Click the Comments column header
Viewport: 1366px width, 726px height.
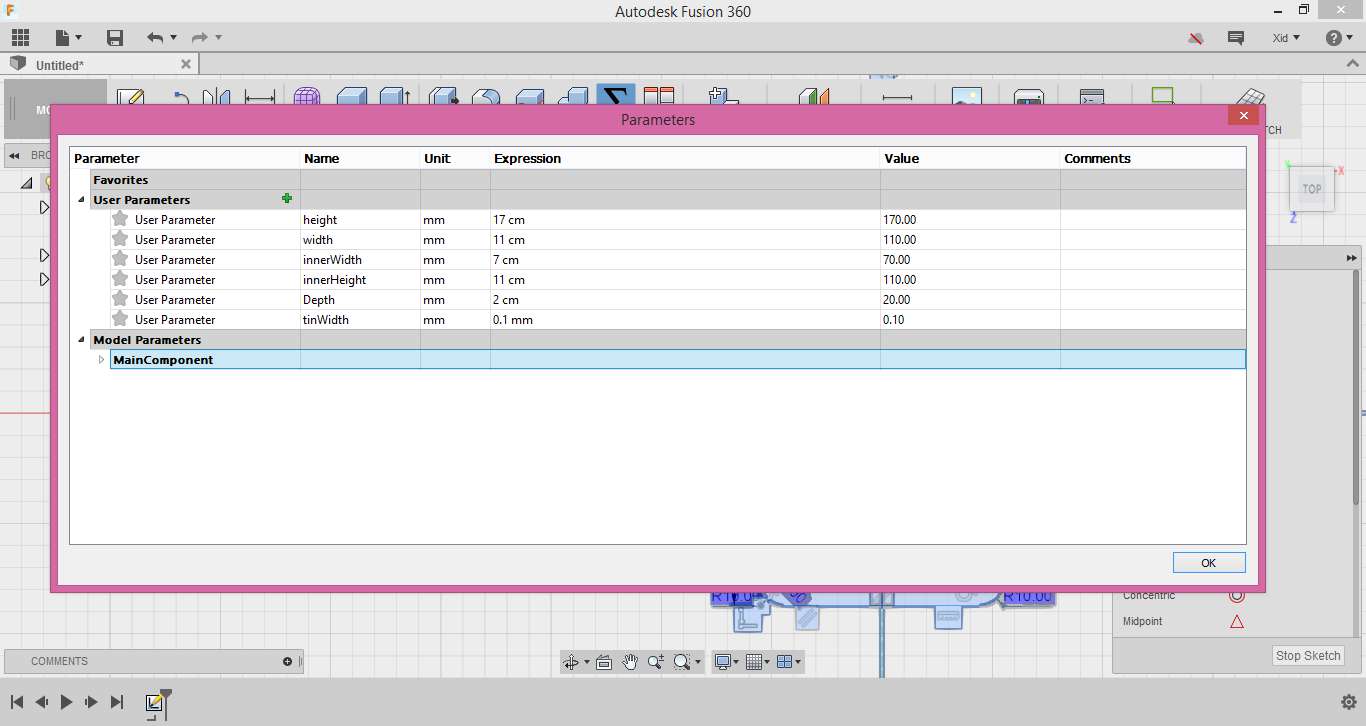(1153, 158)
